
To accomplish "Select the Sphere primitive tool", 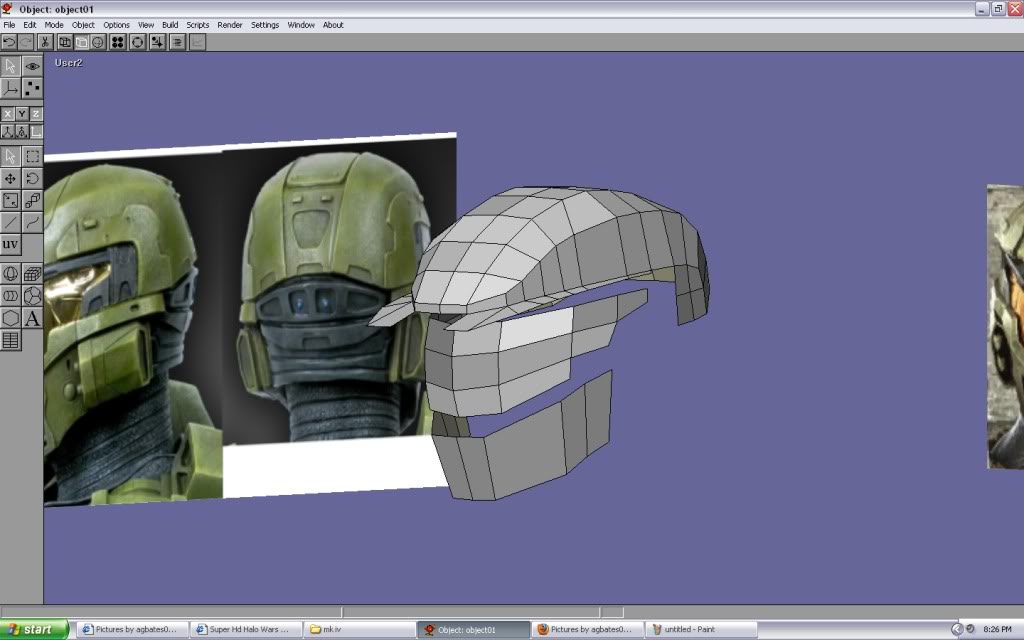I will (x=10, y=274).
